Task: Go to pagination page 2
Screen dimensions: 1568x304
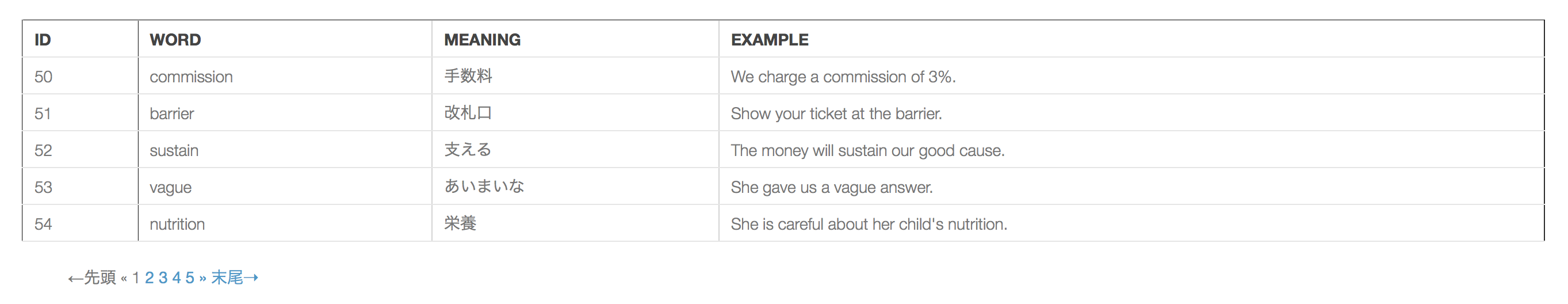Action: (149, 278)
